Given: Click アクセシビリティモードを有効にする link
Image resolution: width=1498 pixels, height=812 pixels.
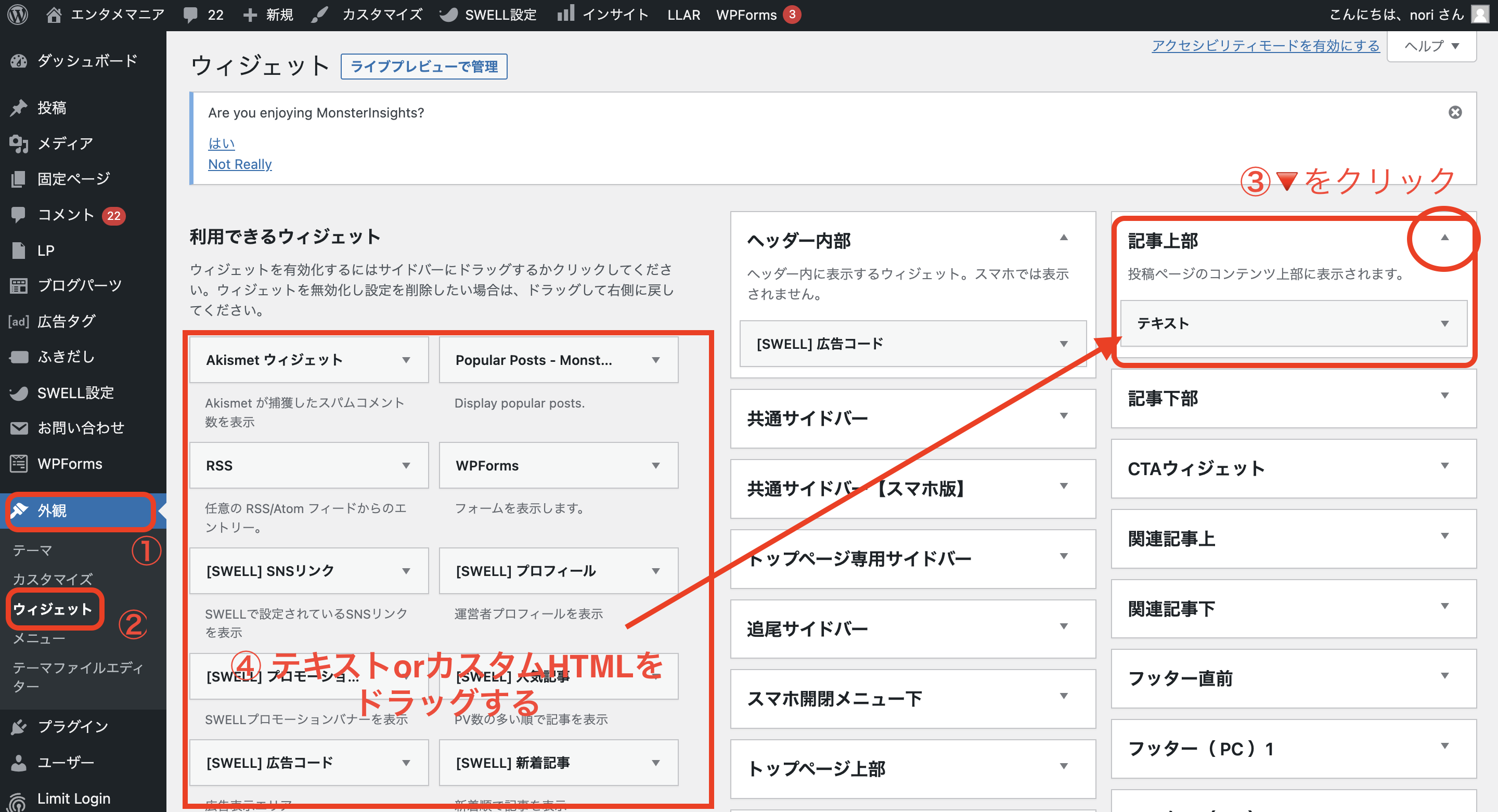Looking at the screenshot, I should coord(1265,46).
